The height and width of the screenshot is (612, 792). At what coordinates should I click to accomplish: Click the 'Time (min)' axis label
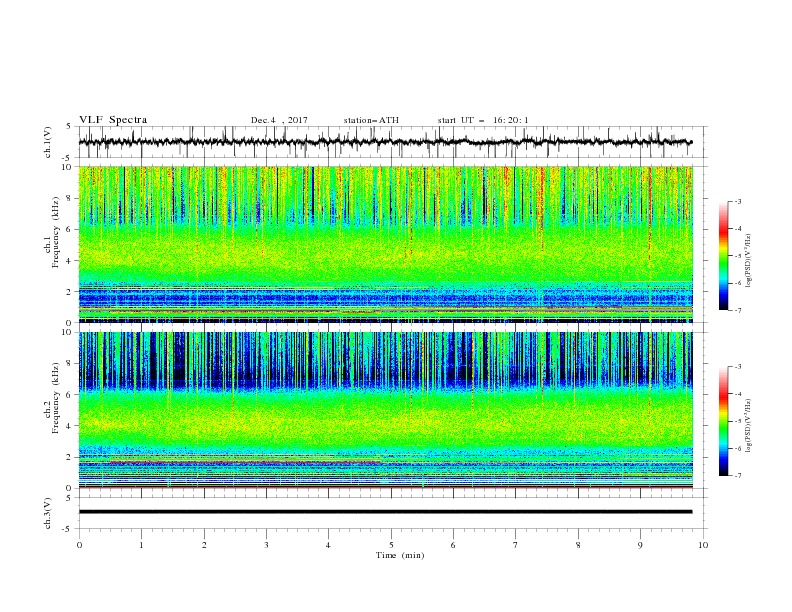click(400, 555)
